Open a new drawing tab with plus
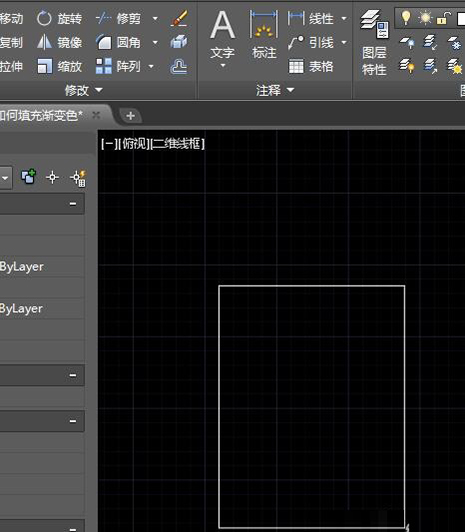 (130, 116)
